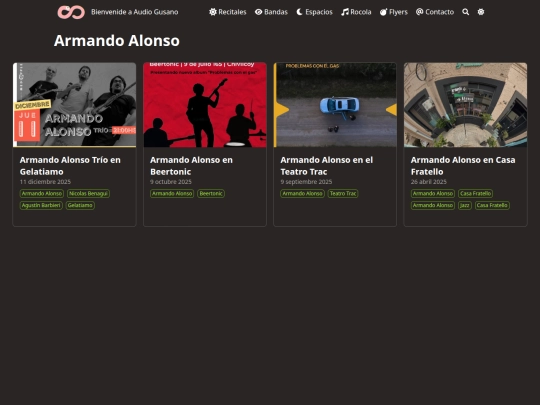Open the Casa Fratello building photo
This screenshot has width=540, height=405.
465,105
